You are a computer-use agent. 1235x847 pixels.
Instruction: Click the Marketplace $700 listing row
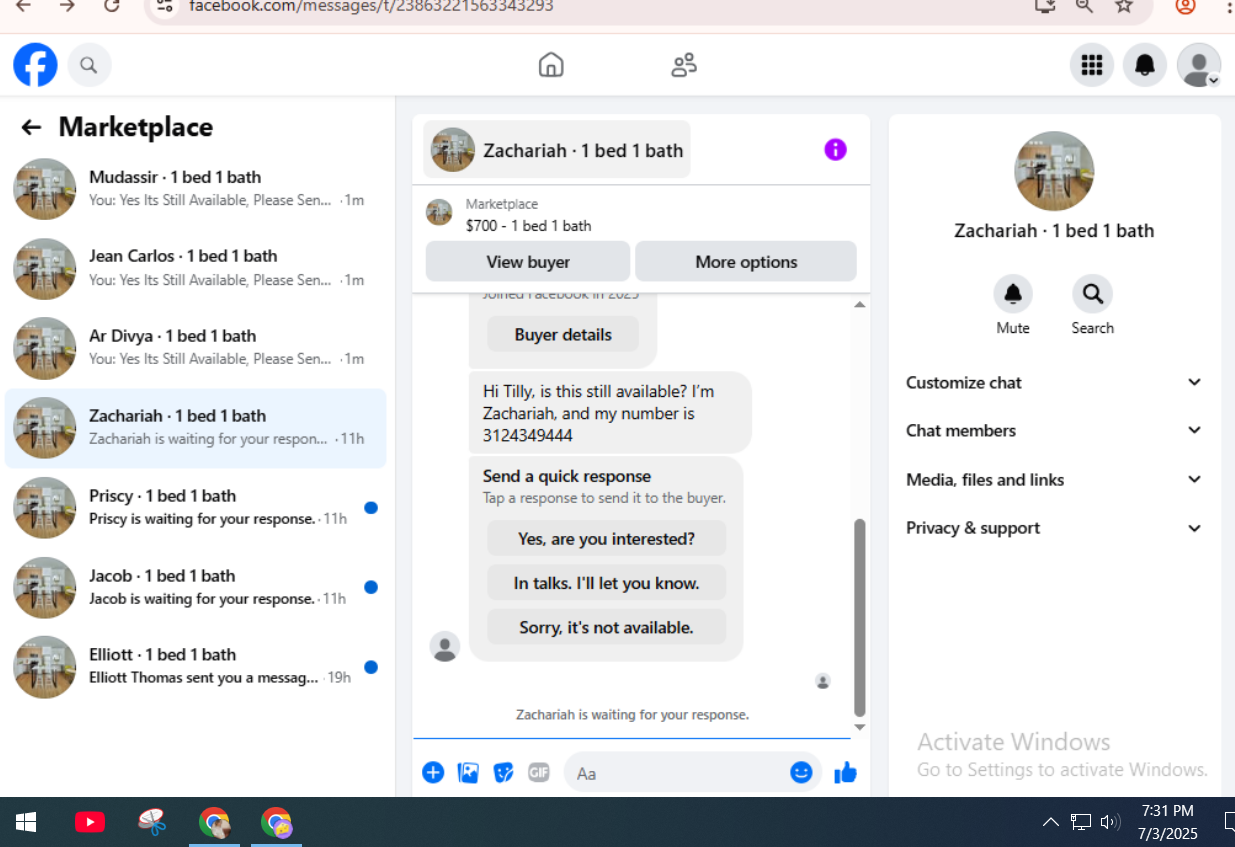(x=641, y=214)
